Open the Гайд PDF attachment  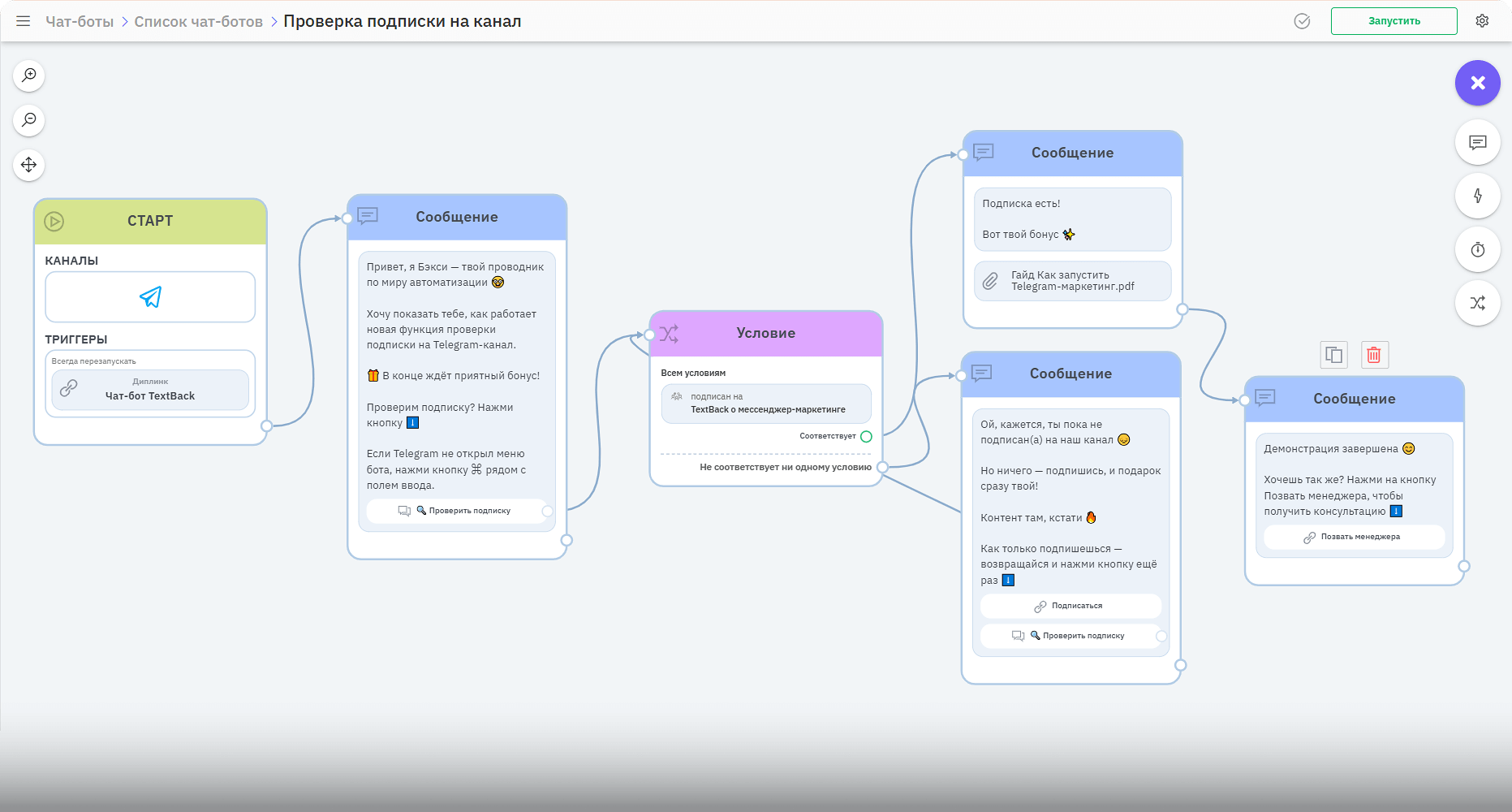tap(1072, 281)
